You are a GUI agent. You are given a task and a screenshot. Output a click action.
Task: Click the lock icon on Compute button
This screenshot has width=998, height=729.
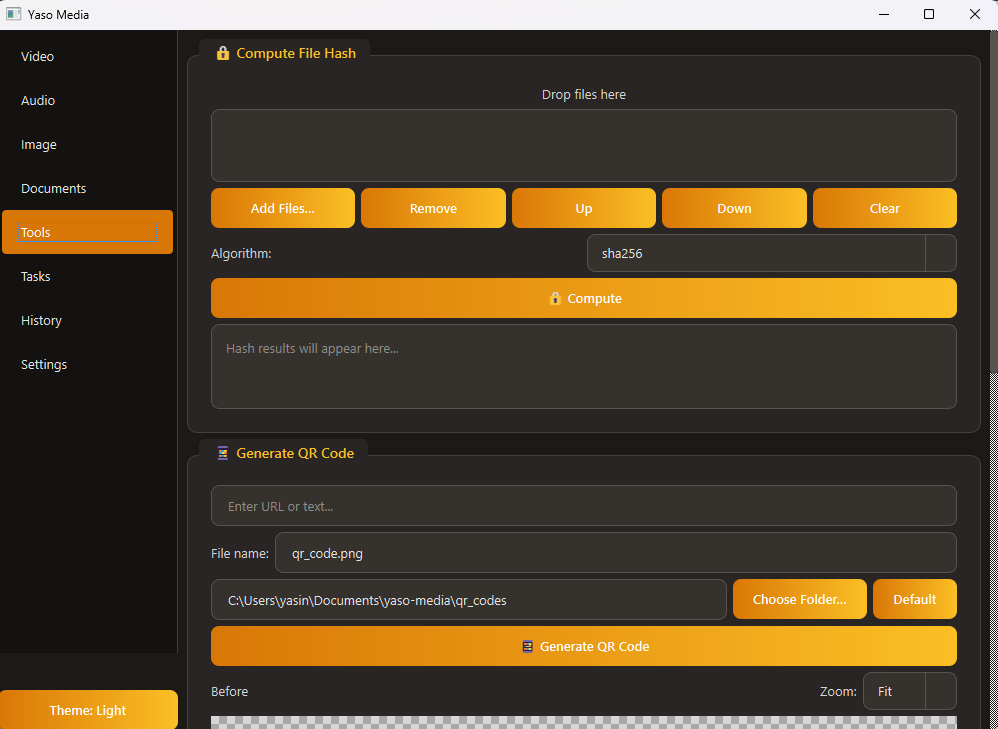coord(555,298)
